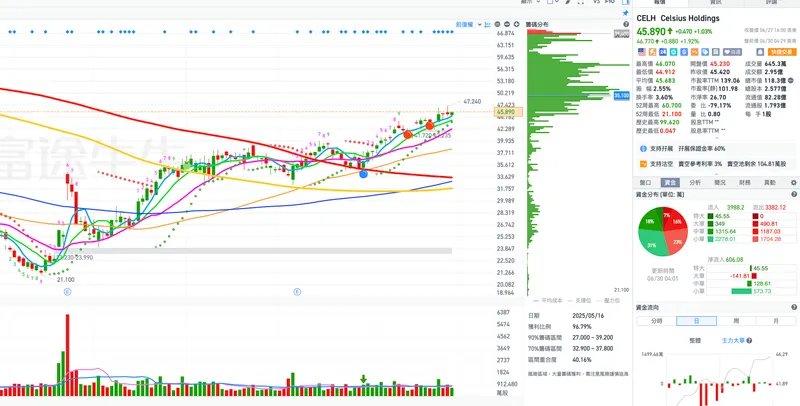Switch to the 盤口 tab
Viewport: 800px width, 406px height.
coord(645,183)
